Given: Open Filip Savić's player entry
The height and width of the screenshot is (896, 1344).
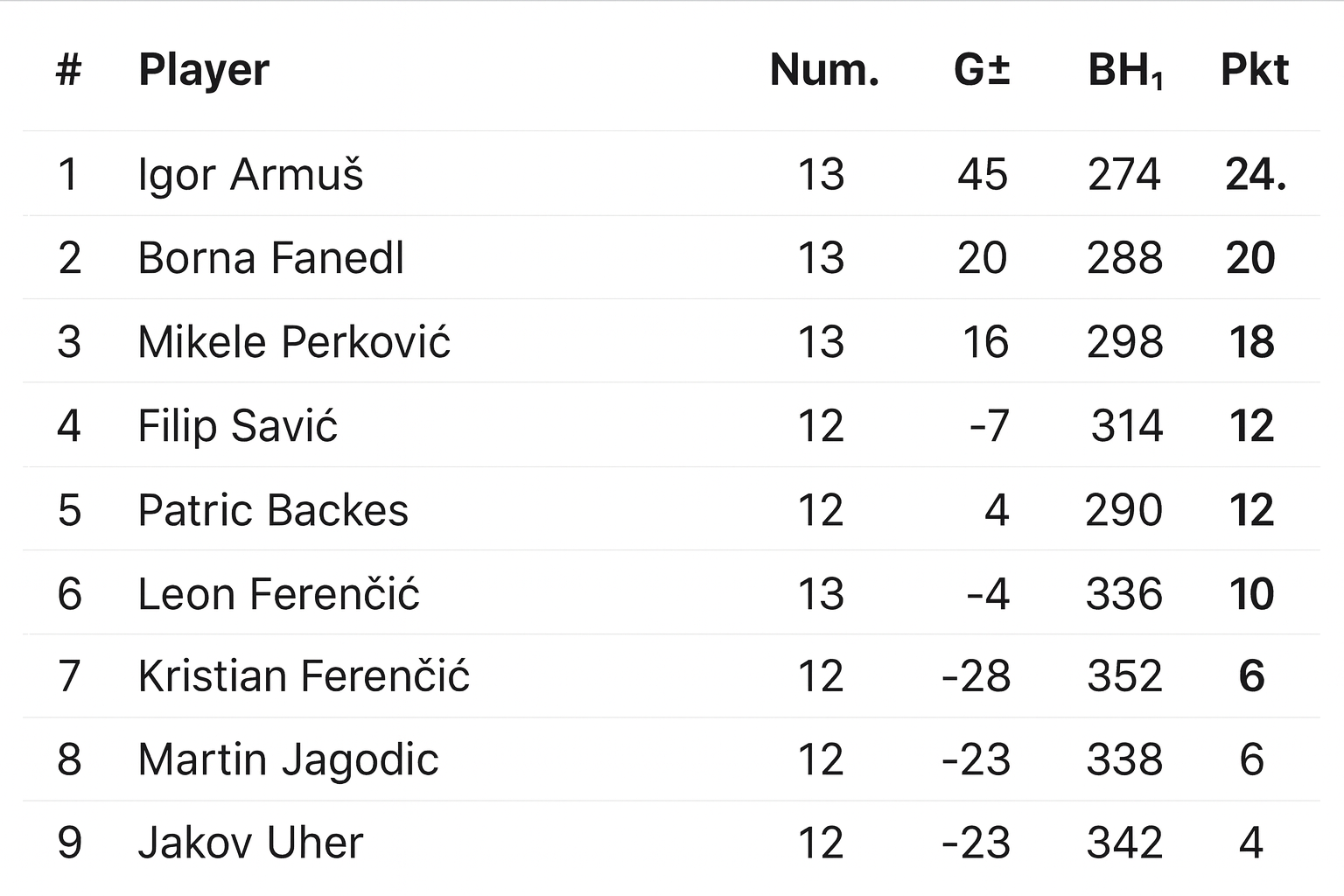Looking at the screenshot, I should [237, 426].
